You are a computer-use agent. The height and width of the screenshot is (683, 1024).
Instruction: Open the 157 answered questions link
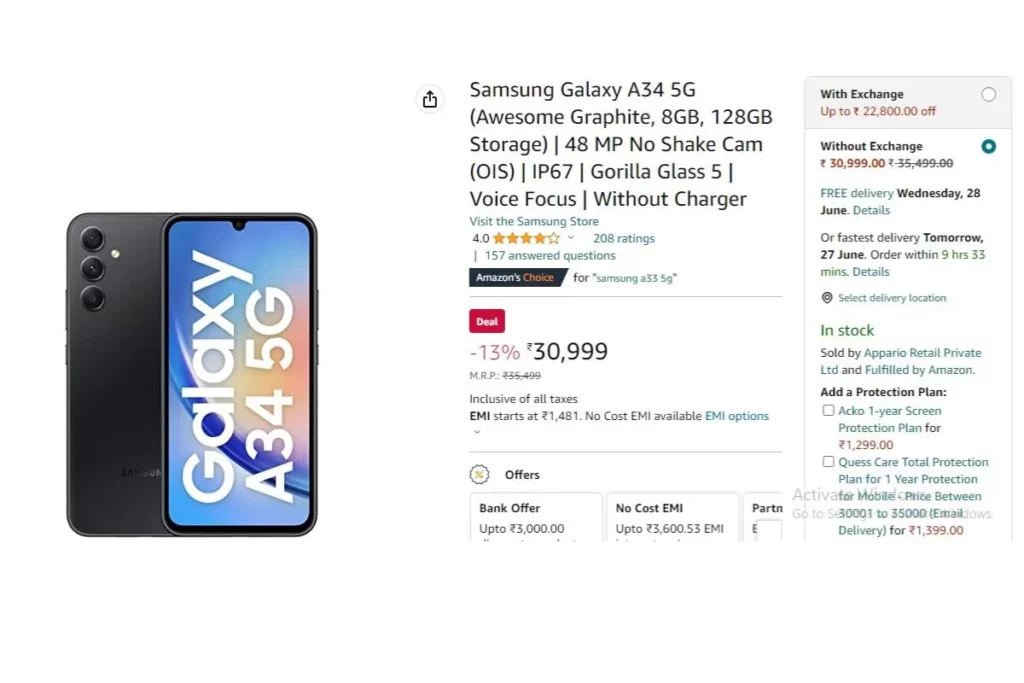click(x=550, y=255)
